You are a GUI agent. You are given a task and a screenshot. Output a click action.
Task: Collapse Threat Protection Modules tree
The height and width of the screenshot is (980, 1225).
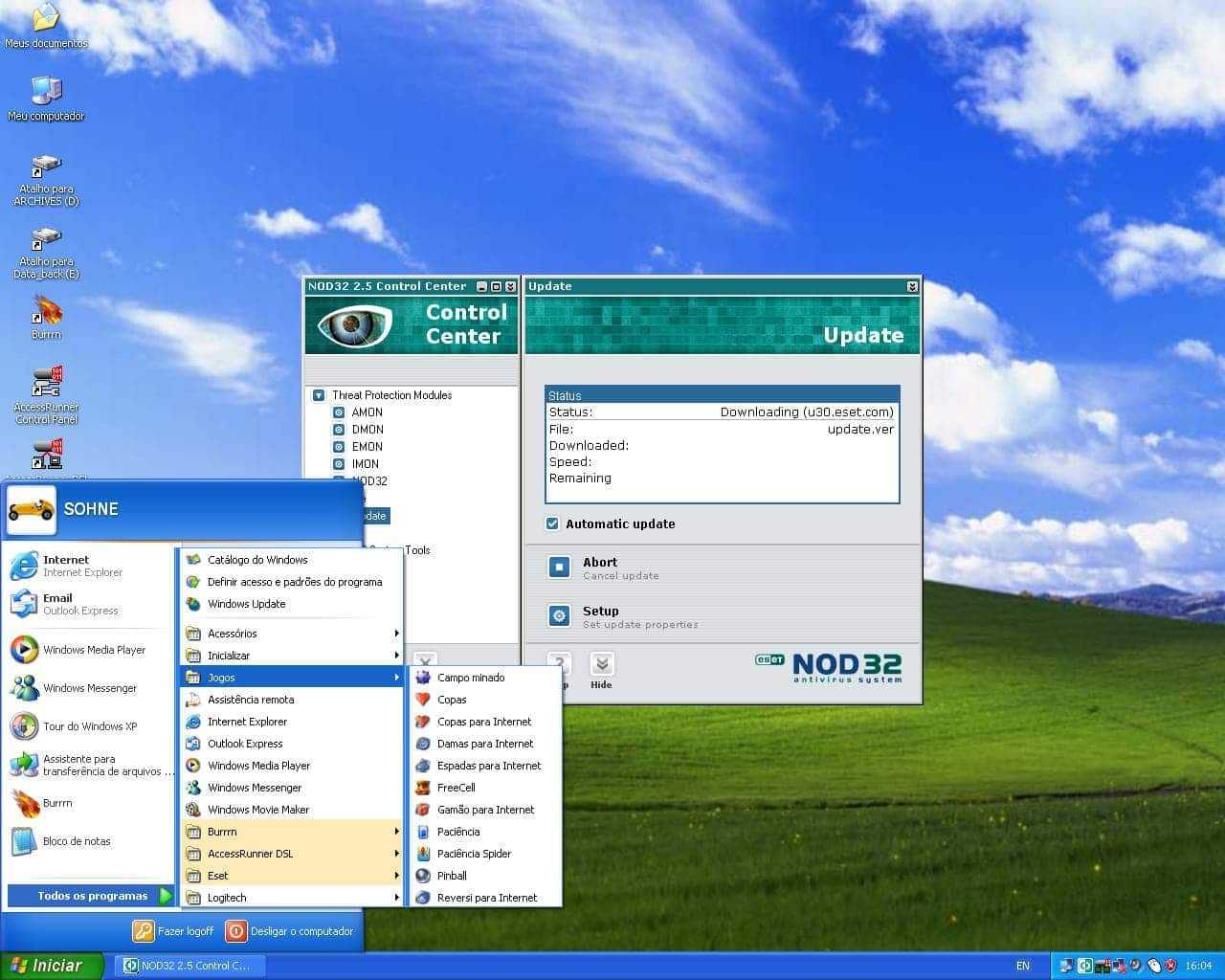[x=319, y=395]
